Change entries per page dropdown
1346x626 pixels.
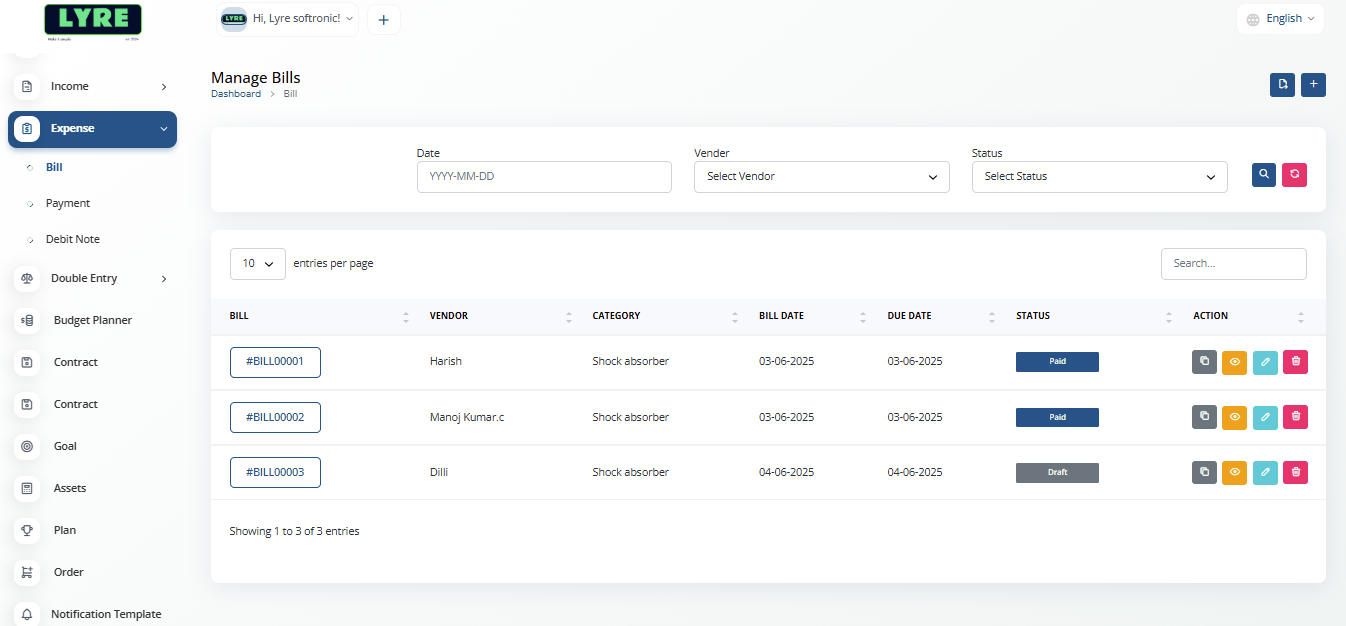[x=258, y=264]
